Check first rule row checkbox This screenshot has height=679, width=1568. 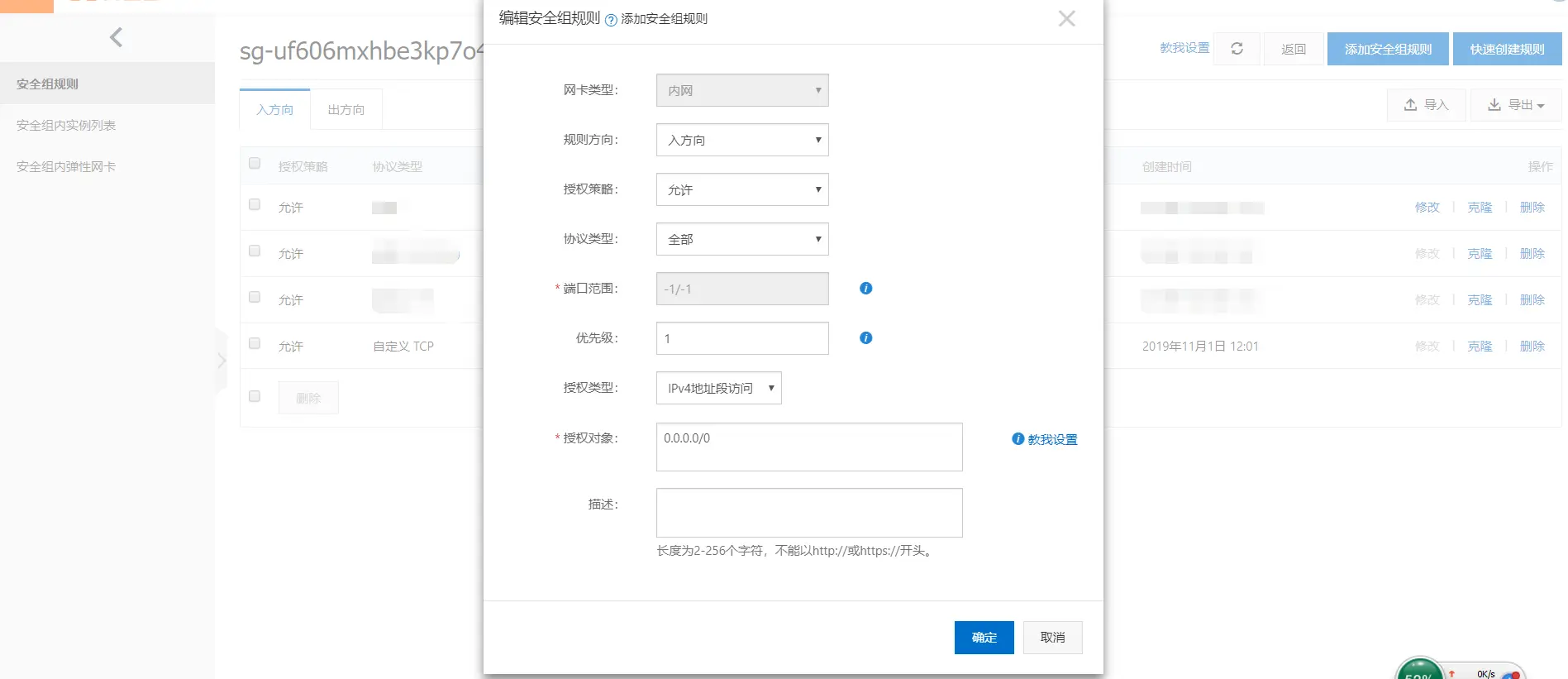pos(255,204)
